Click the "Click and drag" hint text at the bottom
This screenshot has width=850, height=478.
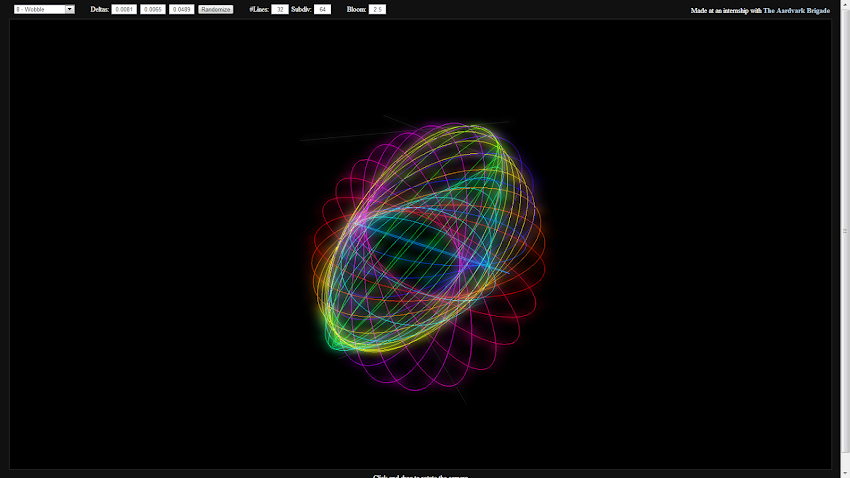pos(420,475)
